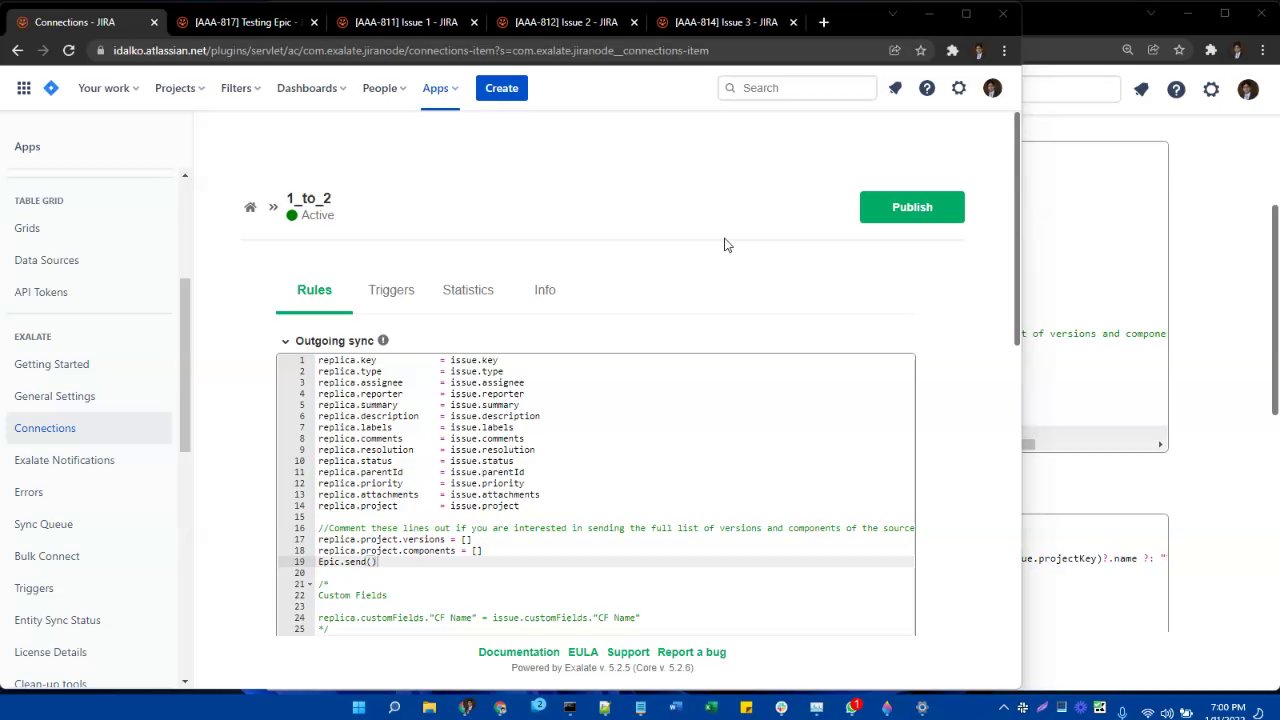Collapse the Outgoing sync section
This screenshot has width=1280, height=720.
coord(286,341)
